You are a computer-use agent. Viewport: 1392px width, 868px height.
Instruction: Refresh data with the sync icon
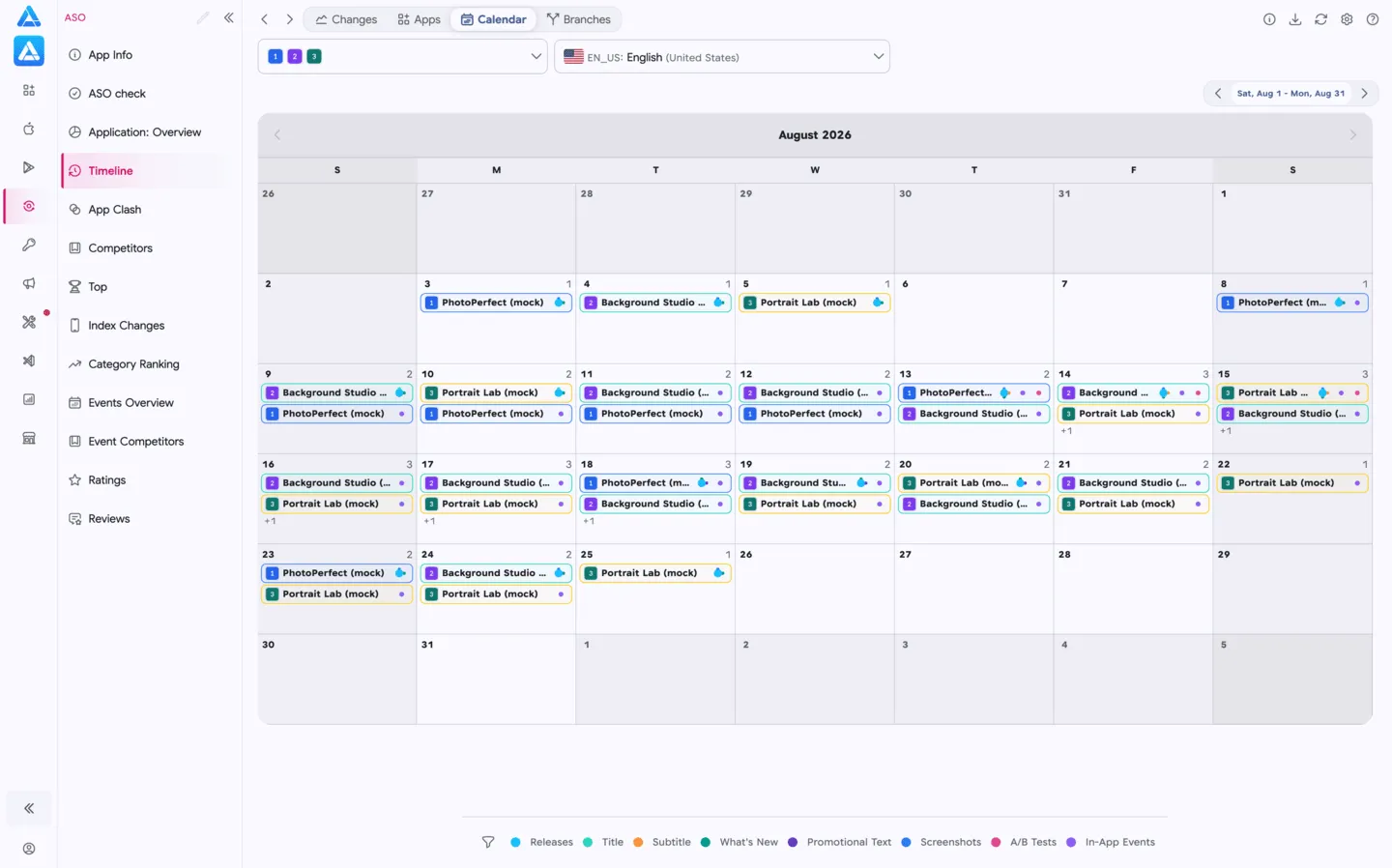coord(1320,19)
